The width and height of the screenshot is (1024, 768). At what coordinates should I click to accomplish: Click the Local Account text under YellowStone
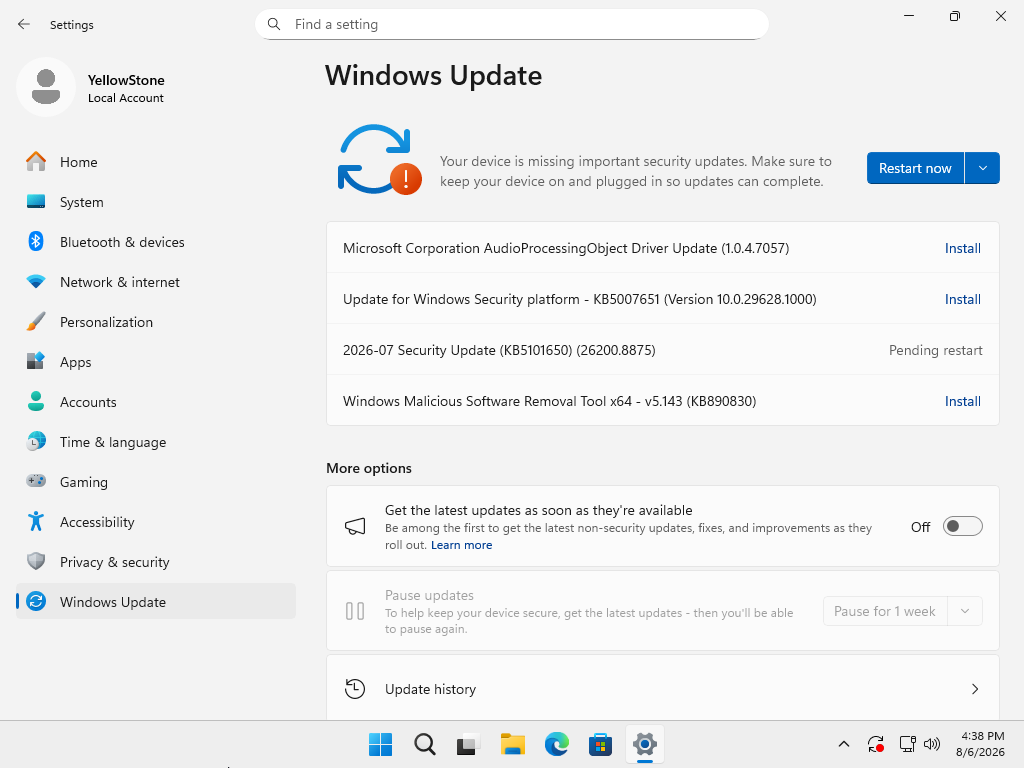pyautogui.click(x=125, y=98)
